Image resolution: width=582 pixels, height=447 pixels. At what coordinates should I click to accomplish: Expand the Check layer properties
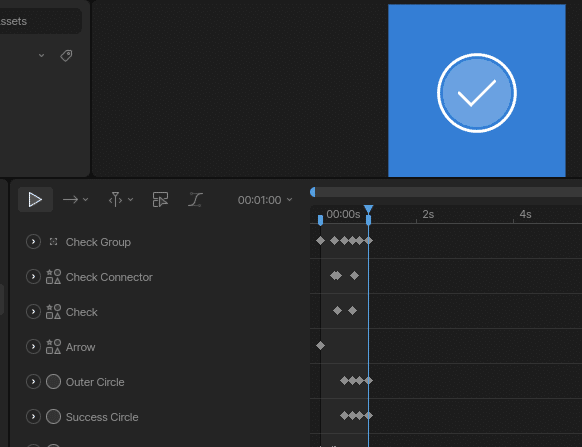pyautogui.click(x=33, y=311)
